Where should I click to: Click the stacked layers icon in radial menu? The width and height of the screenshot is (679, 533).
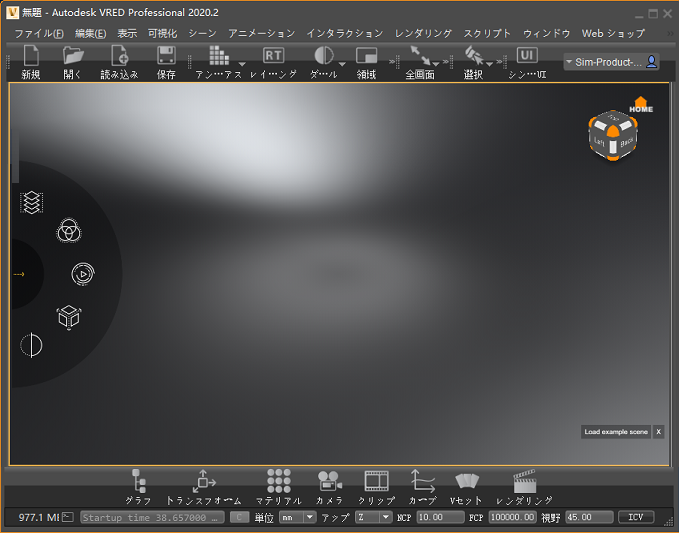tap(32, 202)
